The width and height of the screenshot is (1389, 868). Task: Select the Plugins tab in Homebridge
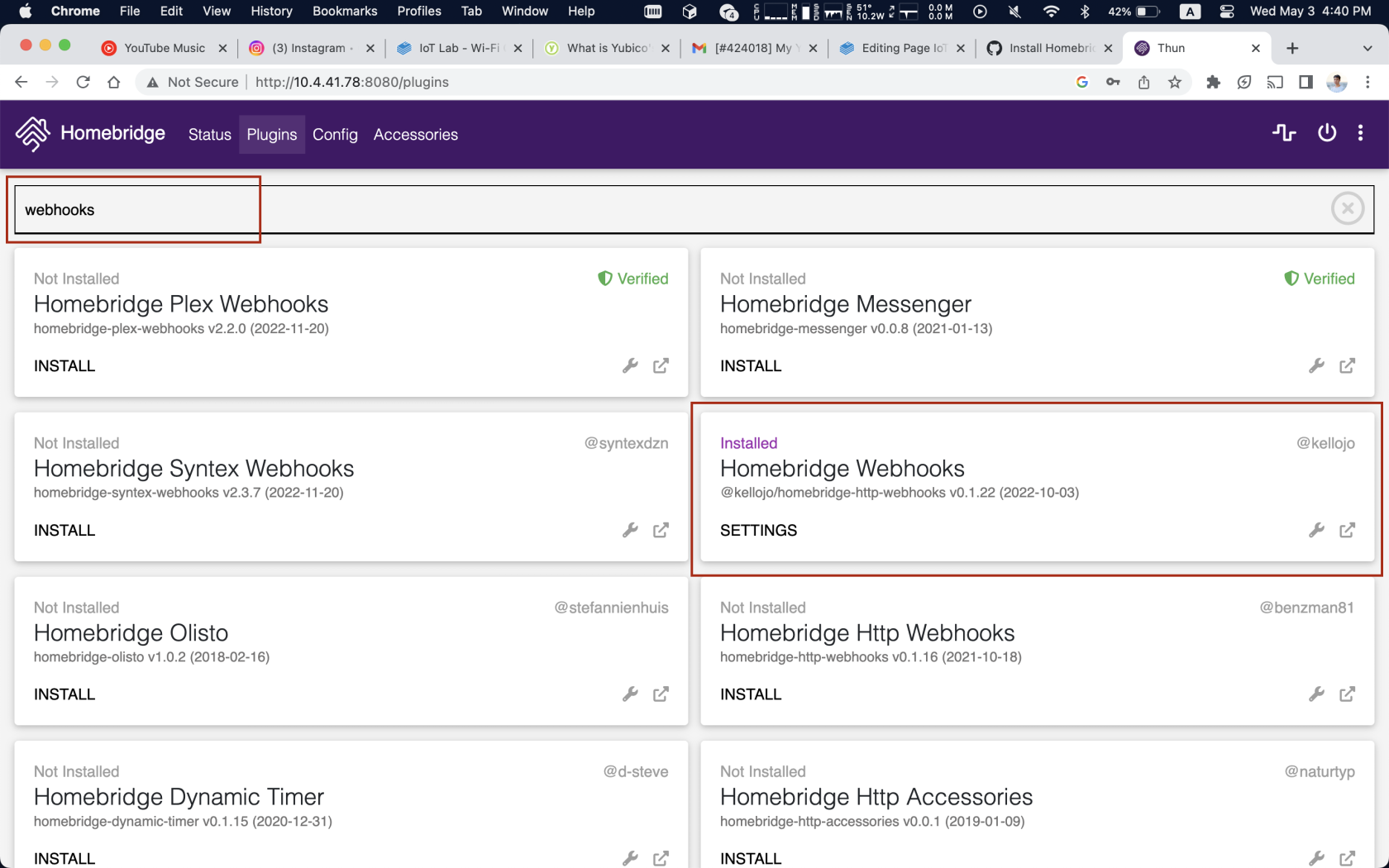[x=272, y=135]
